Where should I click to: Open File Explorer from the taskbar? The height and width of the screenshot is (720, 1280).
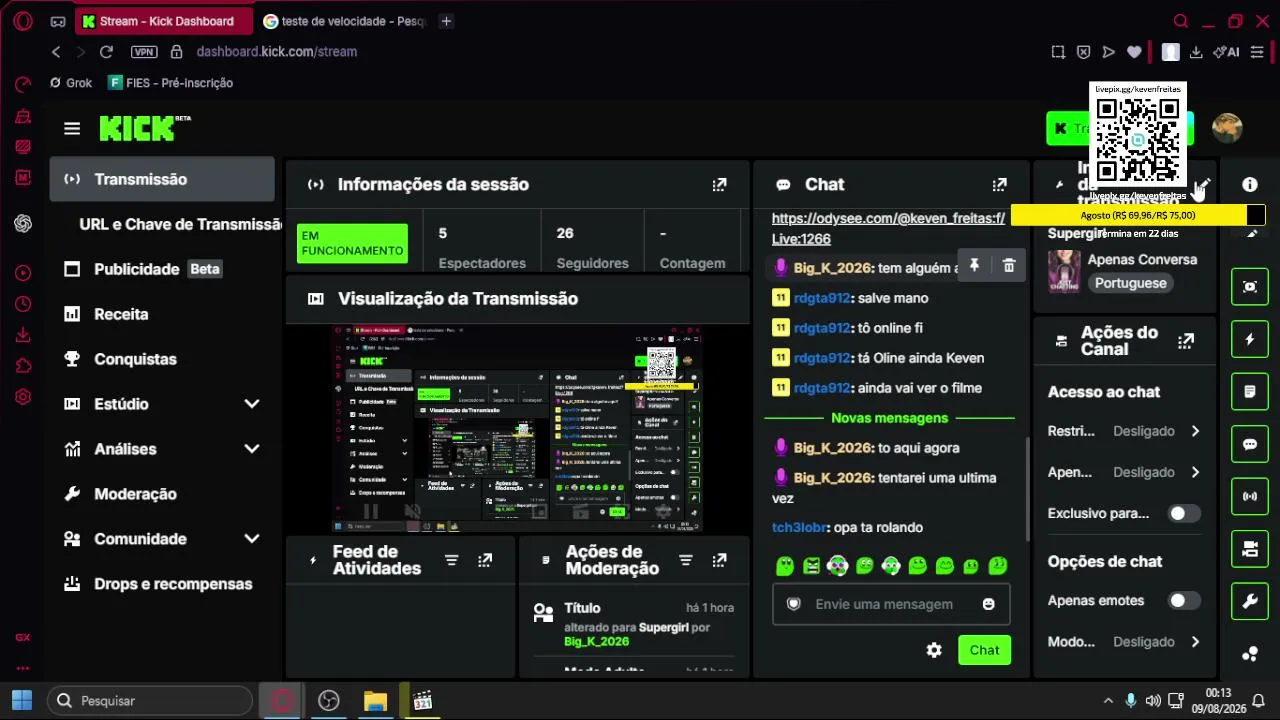pyautogui.click(x=375, y=701)
